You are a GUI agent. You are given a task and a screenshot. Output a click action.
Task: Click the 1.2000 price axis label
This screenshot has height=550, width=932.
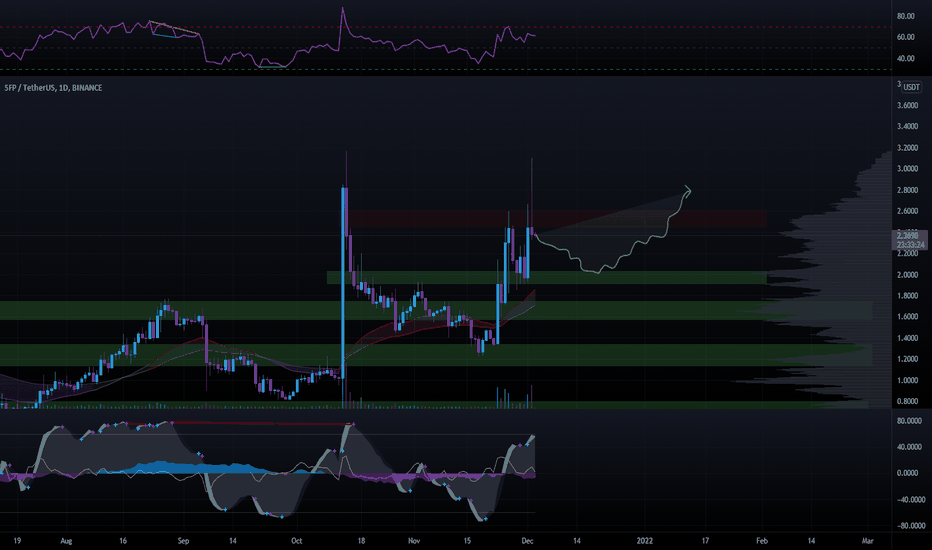[907, 359]
